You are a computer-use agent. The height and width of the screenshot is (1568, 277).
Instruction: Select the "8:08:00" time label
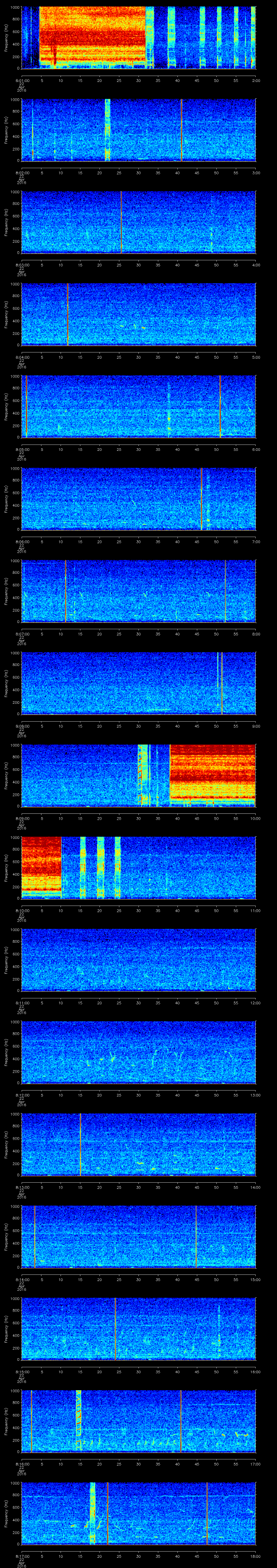click(22, 726)
